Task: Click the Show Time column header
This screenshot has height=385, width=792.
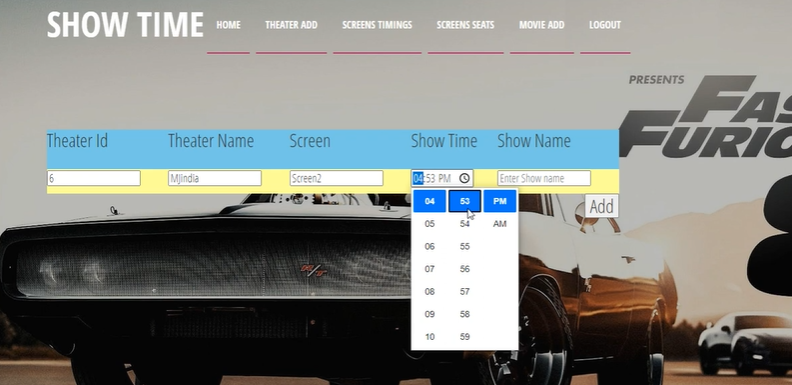Action: [444, 141]
